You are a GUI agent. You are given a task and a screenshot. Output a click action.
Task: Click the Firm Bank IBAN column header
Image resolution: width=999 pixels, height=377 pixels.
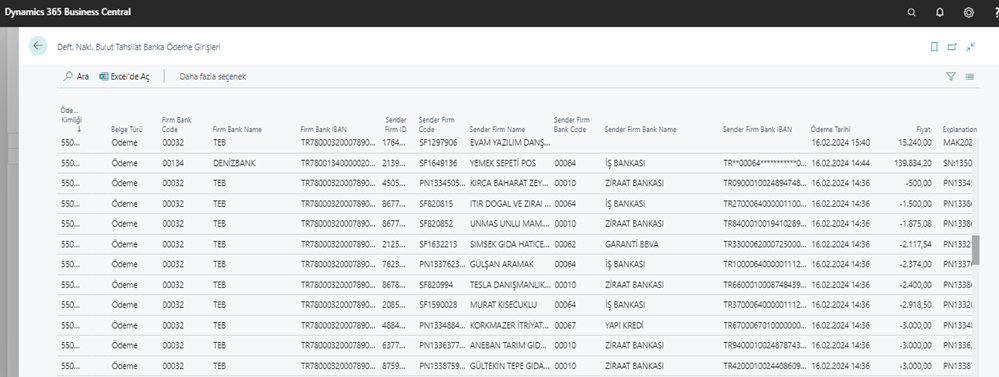[324, 129]
